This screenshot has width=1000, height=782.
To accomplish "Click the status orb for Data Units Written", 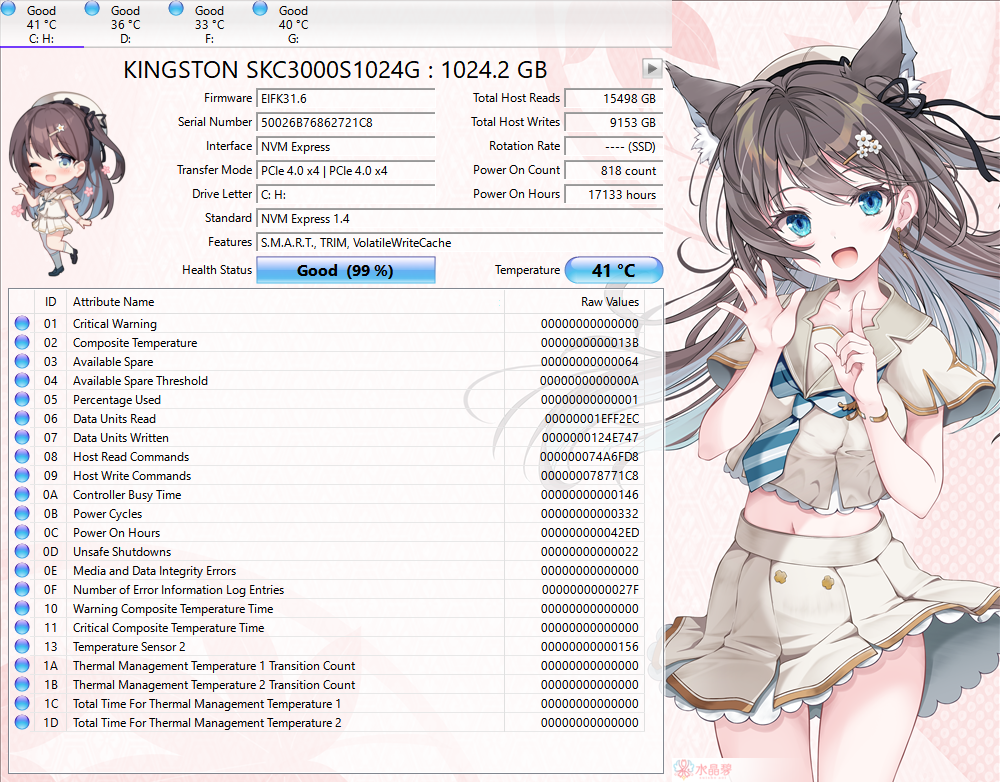I will 22,438.
